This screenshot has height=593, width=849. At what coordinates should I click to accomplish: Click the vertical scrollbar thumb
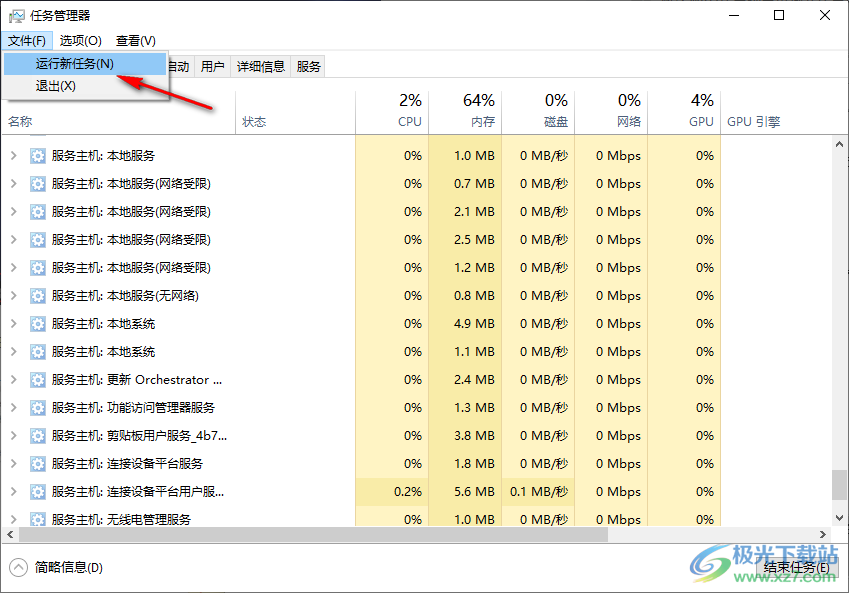coord(839,485)
